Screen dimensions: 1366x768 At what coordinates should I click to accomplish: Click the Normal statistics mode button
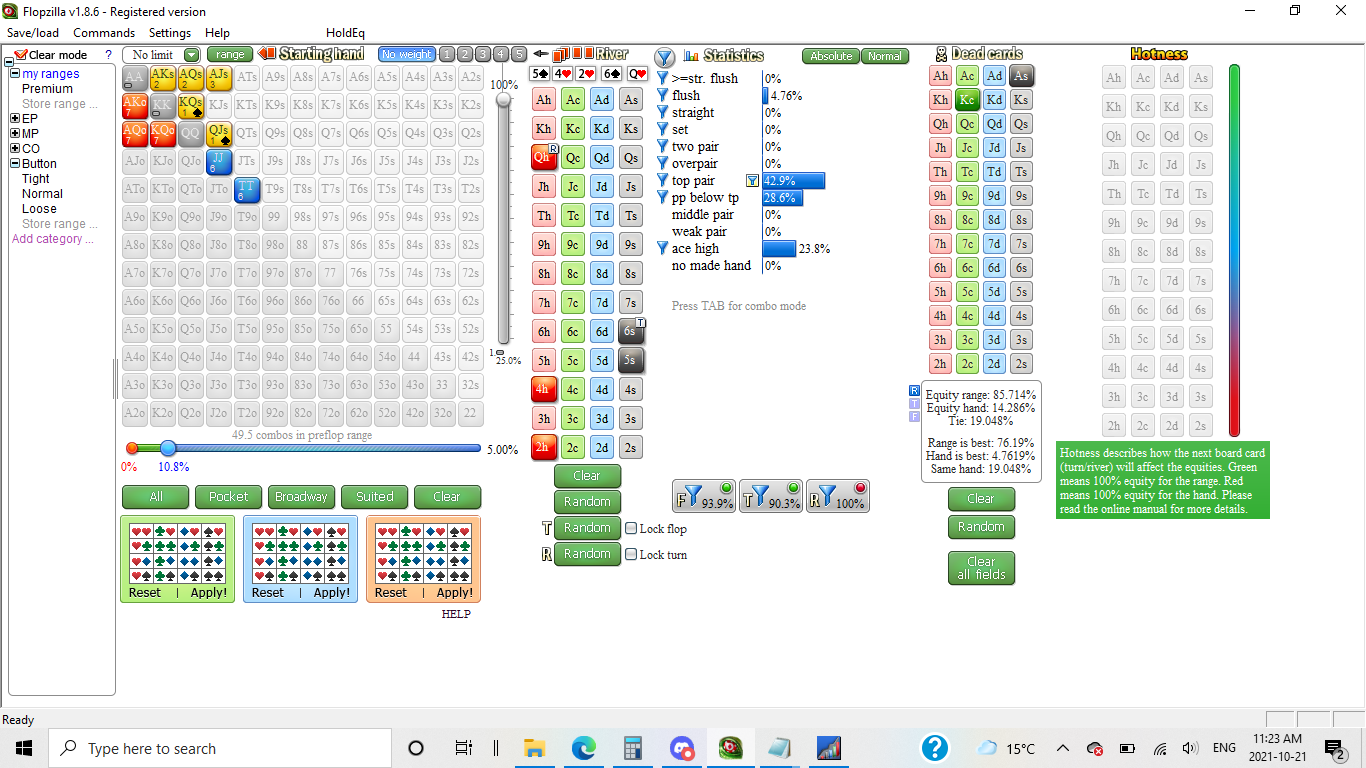pos(885,56)
